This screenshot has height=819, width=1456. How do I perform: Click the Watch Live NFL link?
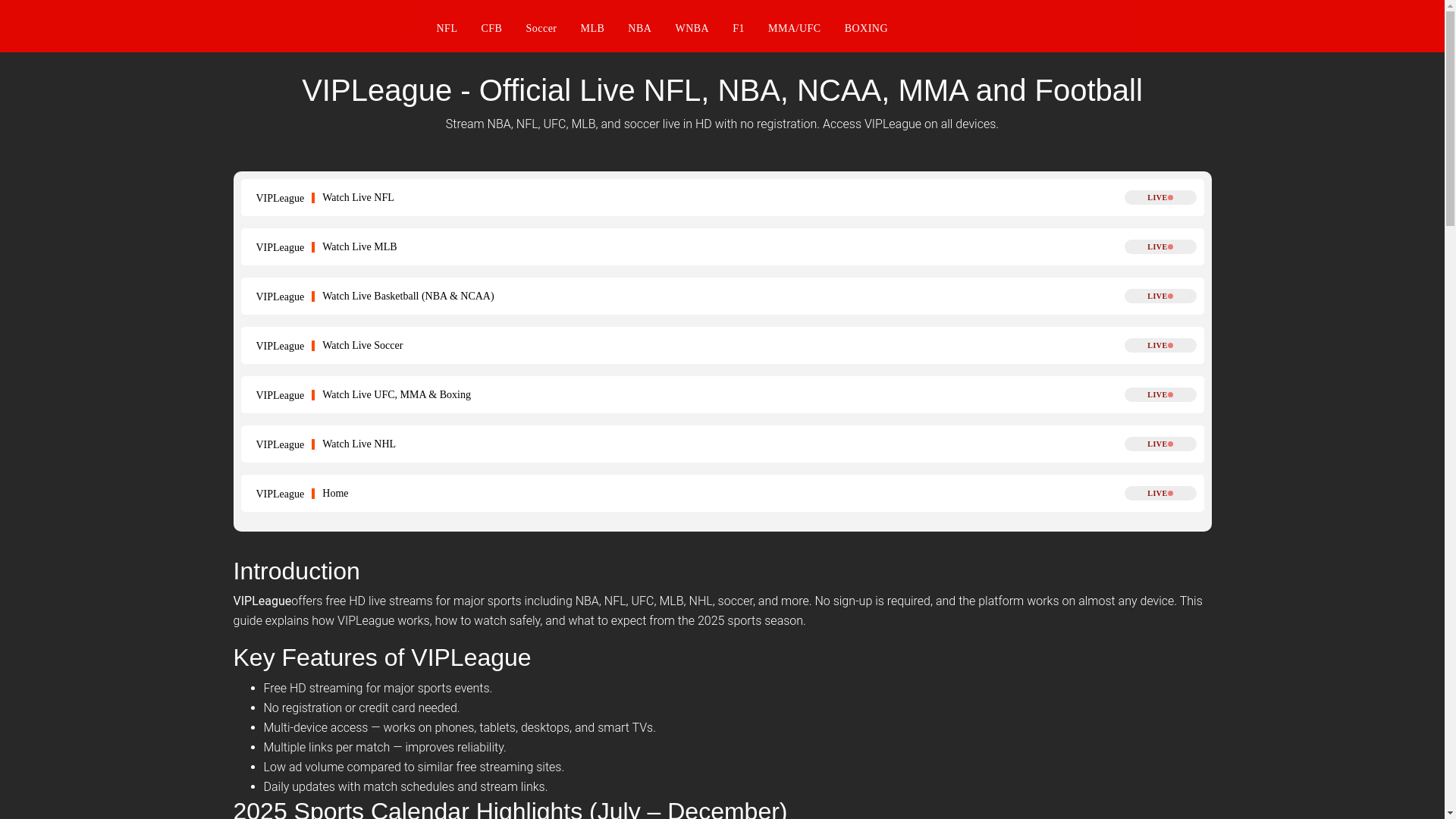(358, 198)
